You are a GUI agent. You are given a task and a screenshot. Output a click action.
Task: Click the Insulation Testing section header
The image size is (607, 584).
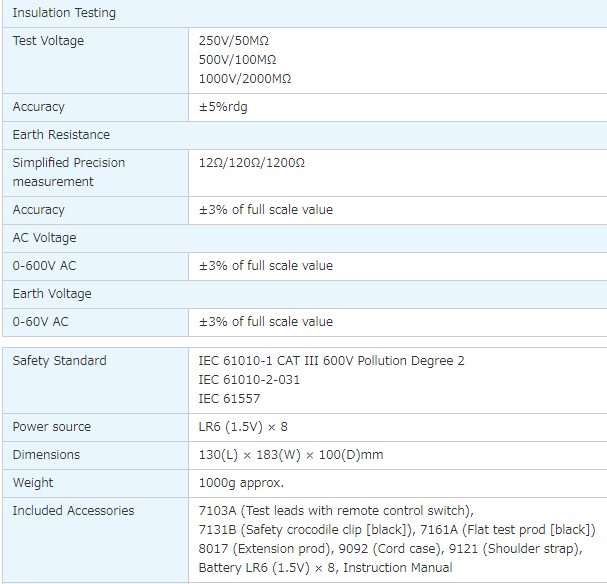click(x=305, y=13)
